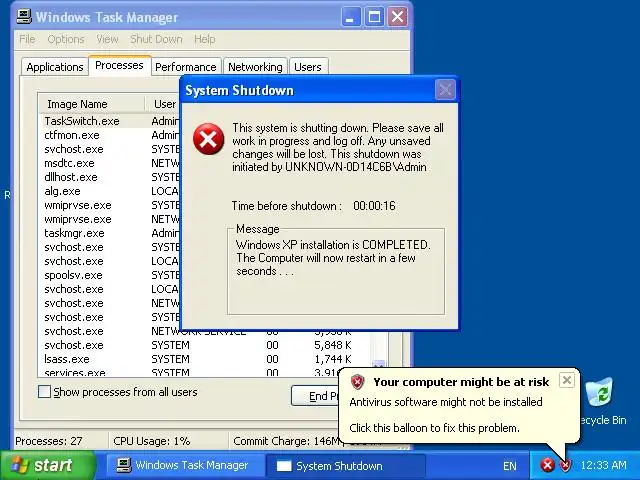Switch to the Performance tab
The image size is (640, 480).
(186, 67)
